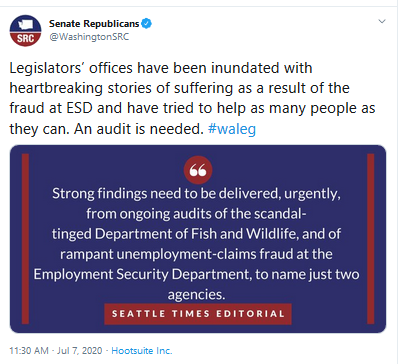Open the Senate Republicans display name

point(94,24)
